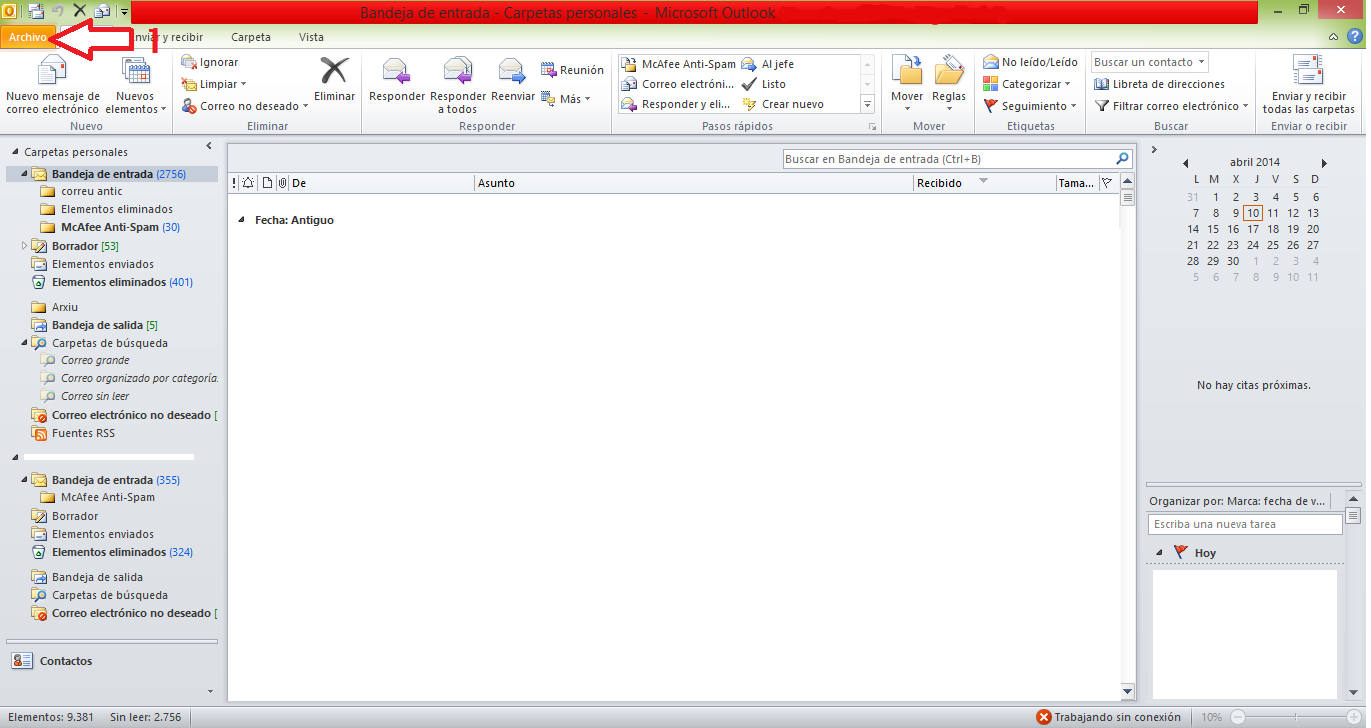Delete message with the Eliminar X icon

pyautogui.click(x=334, y=80)
